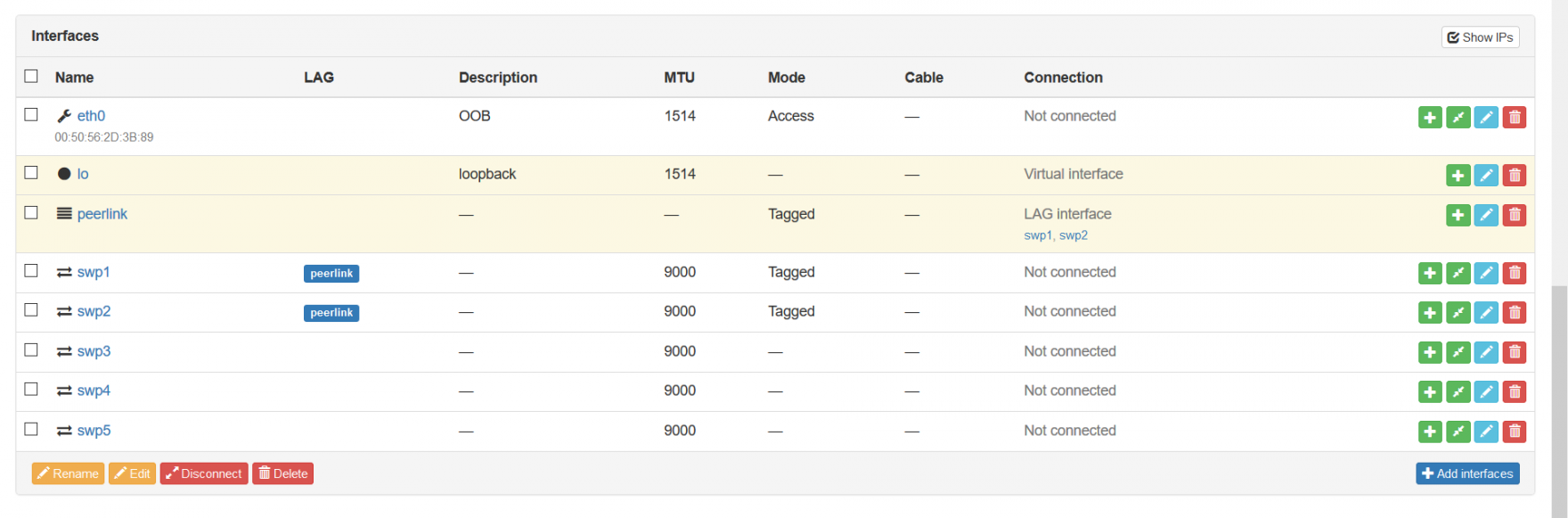
Task: Toggle select-all checkbox in Name header
Action: 31,76
